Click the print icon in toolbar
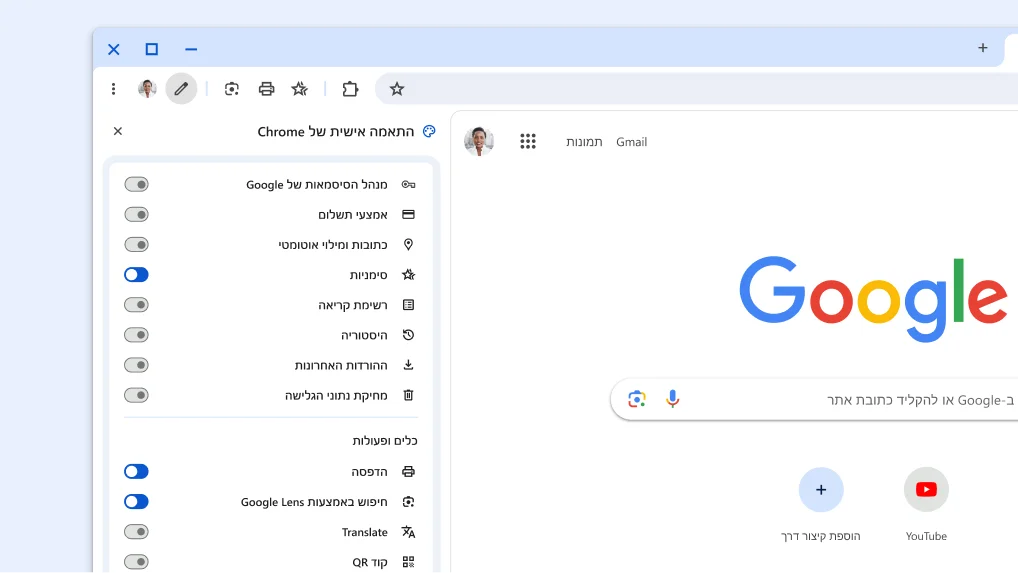 [x=266, y=89]
